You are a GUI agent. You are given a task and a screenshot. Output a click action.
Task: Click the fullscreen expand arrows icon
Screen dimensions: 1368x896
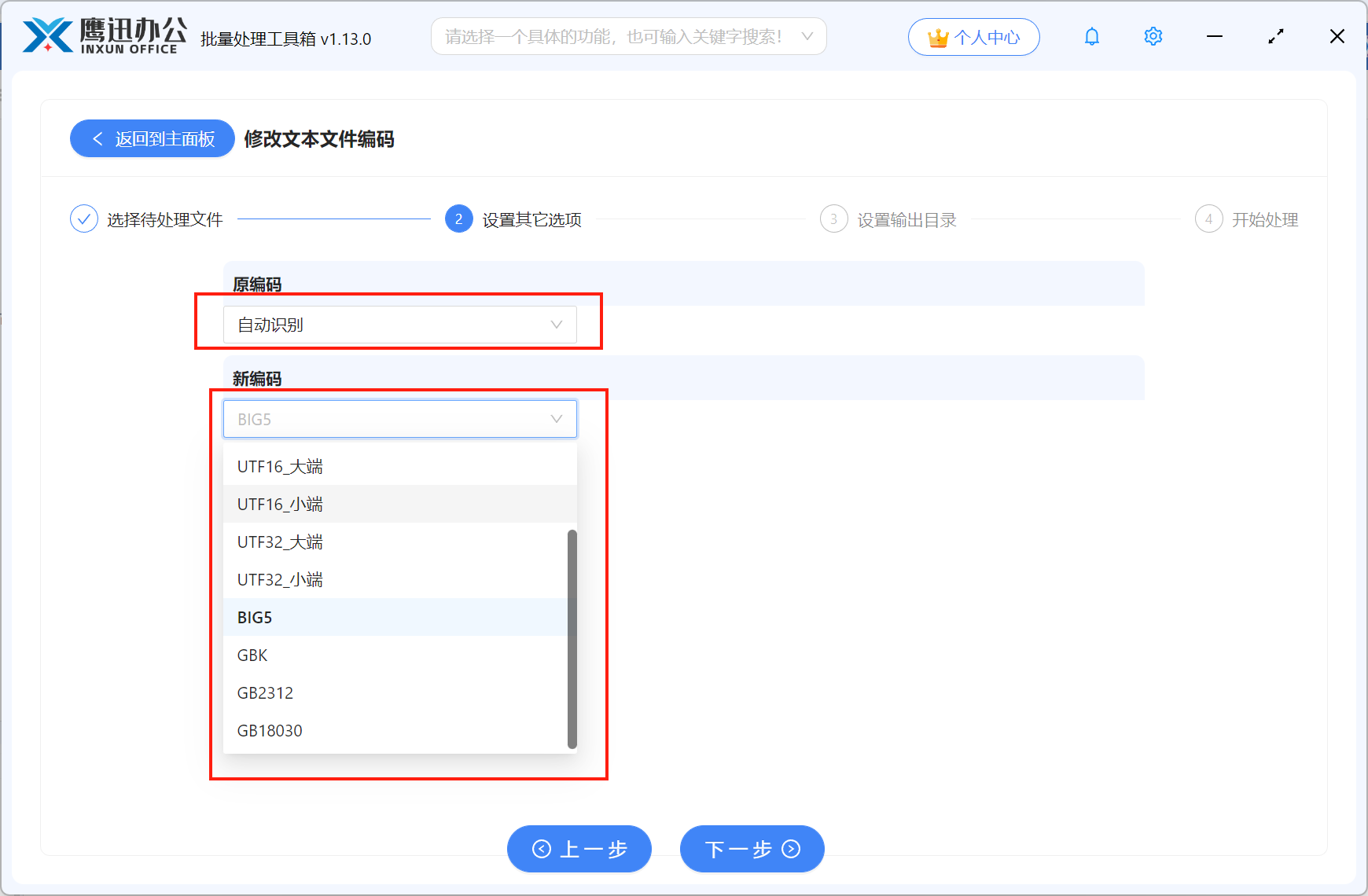(x=1275, y=36)
